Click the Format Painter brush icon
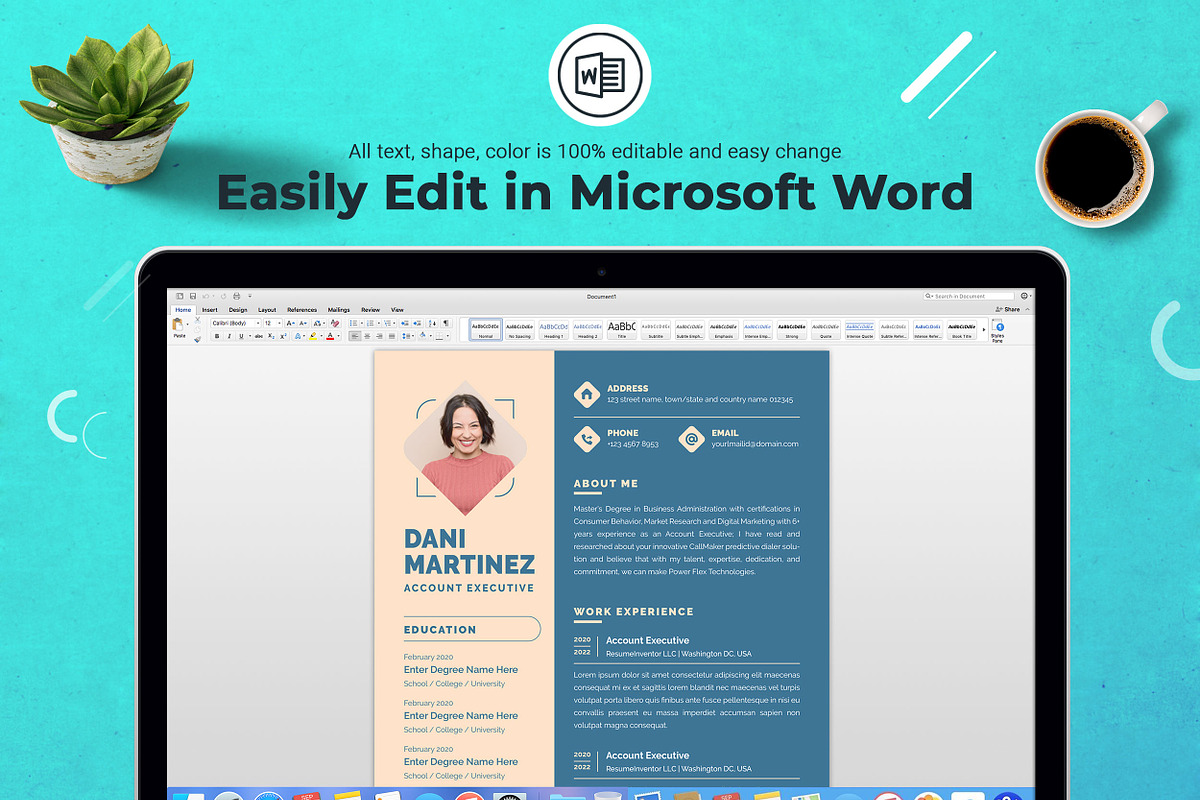Image resolution: width=1200 pixels, height=800 pixels. pos(198,339)
